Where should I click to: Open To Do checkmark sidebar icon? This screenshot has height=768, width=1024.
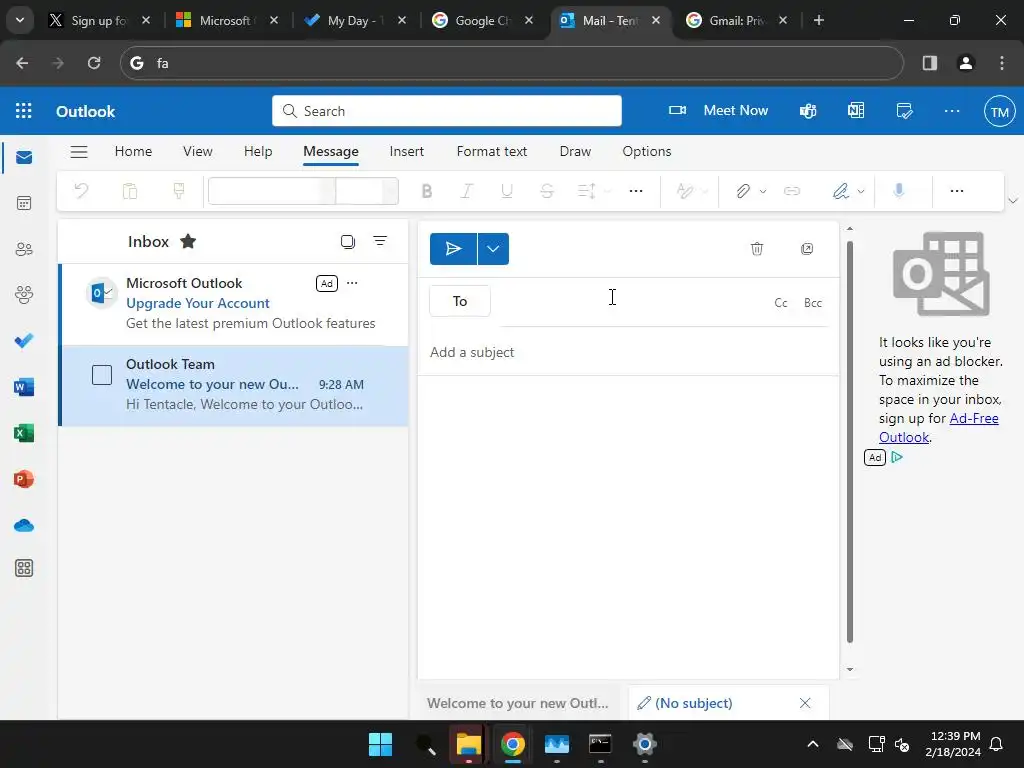(24, 341)
